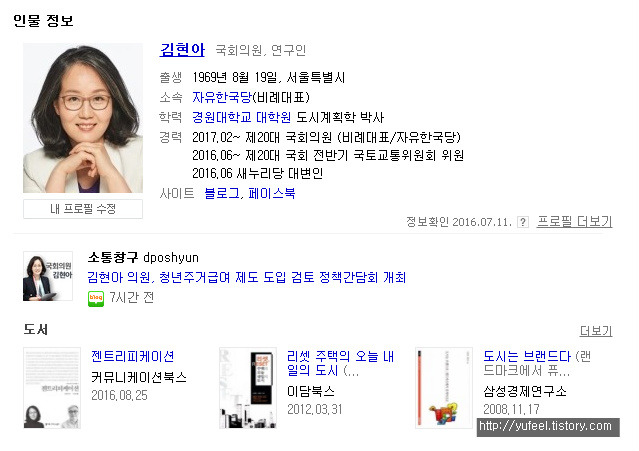Open the 청년주거급여 정책간담회 blog post
Viewport: 639px width, 451px height.
[247, 277]
